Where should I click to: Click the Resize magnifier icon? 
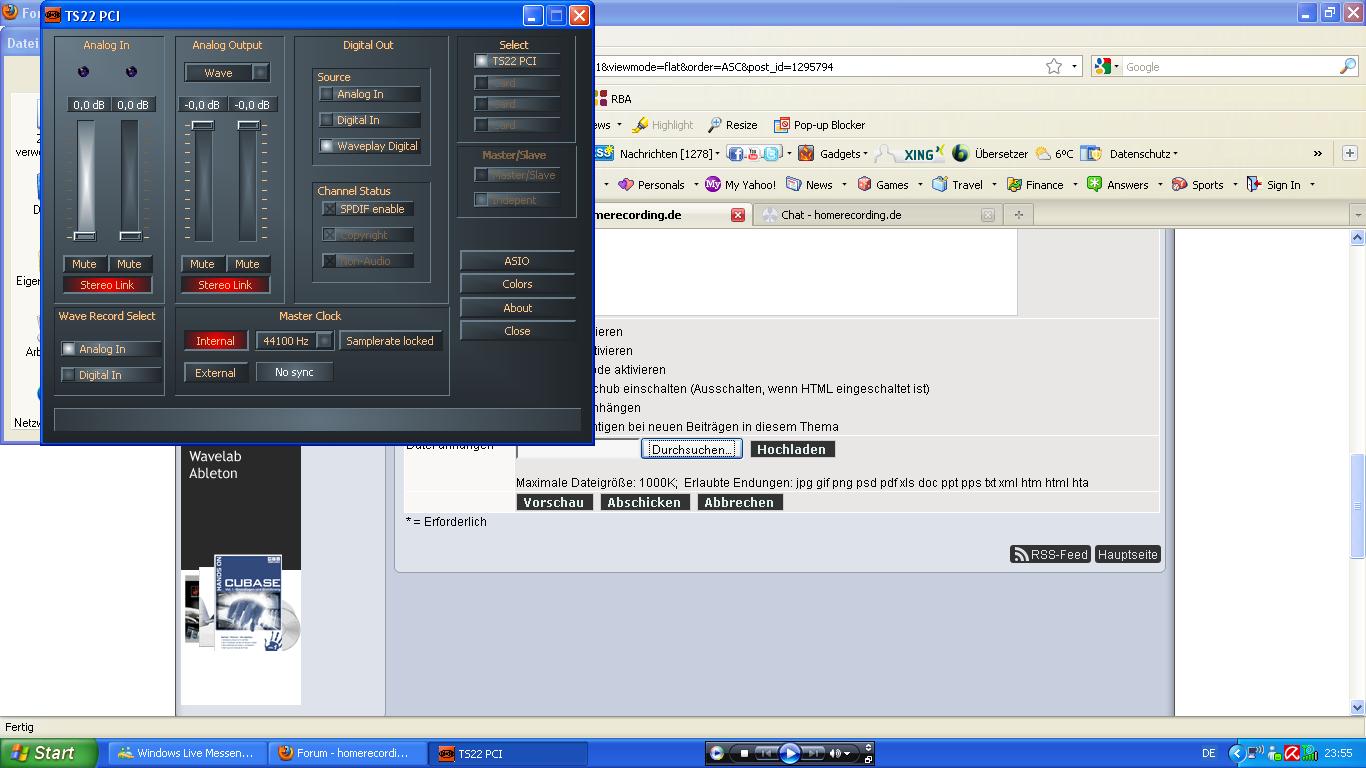point(714,125)
